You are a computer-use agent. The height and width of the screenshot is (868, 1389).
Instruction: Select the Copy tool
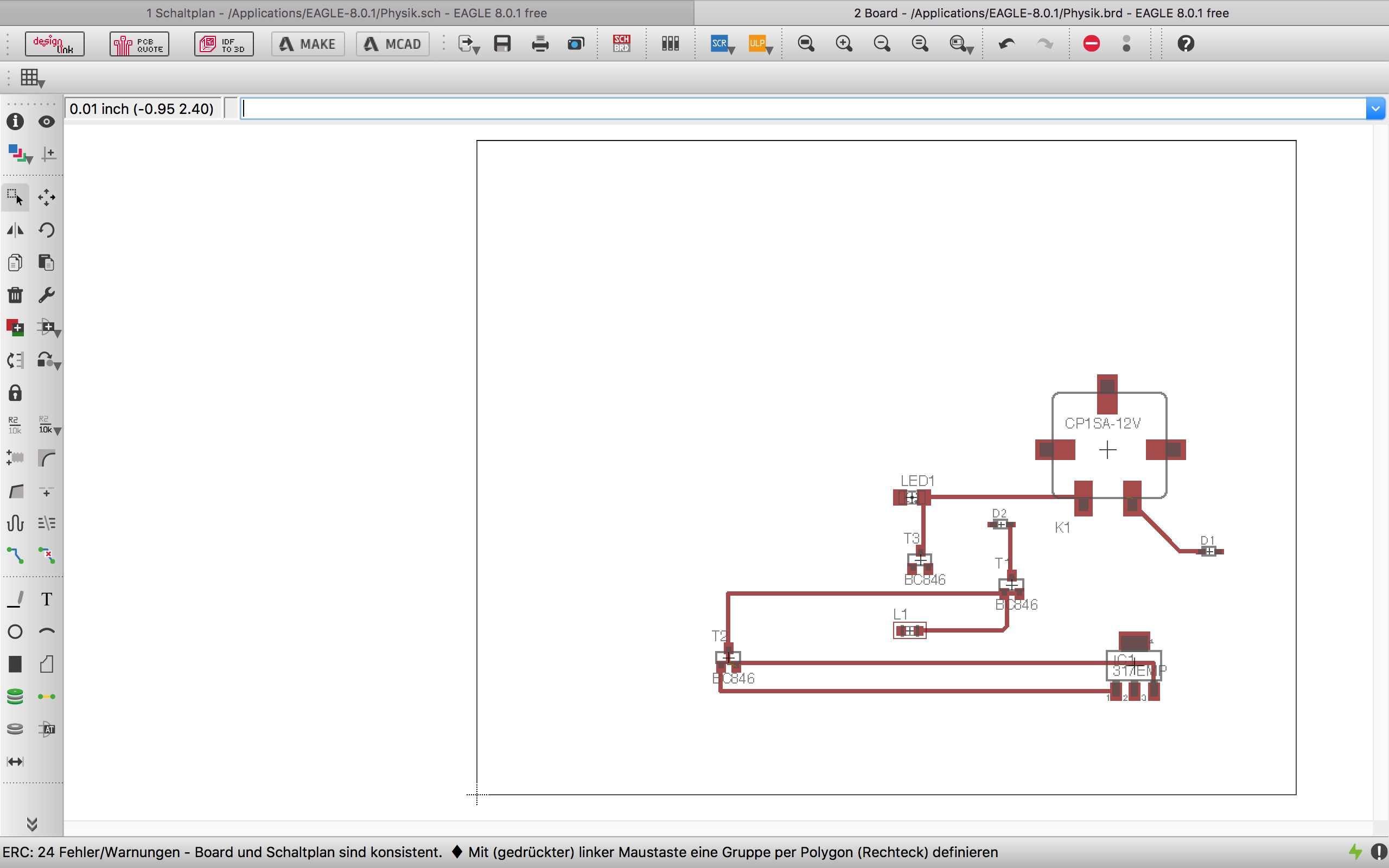(x=15, y=263)
